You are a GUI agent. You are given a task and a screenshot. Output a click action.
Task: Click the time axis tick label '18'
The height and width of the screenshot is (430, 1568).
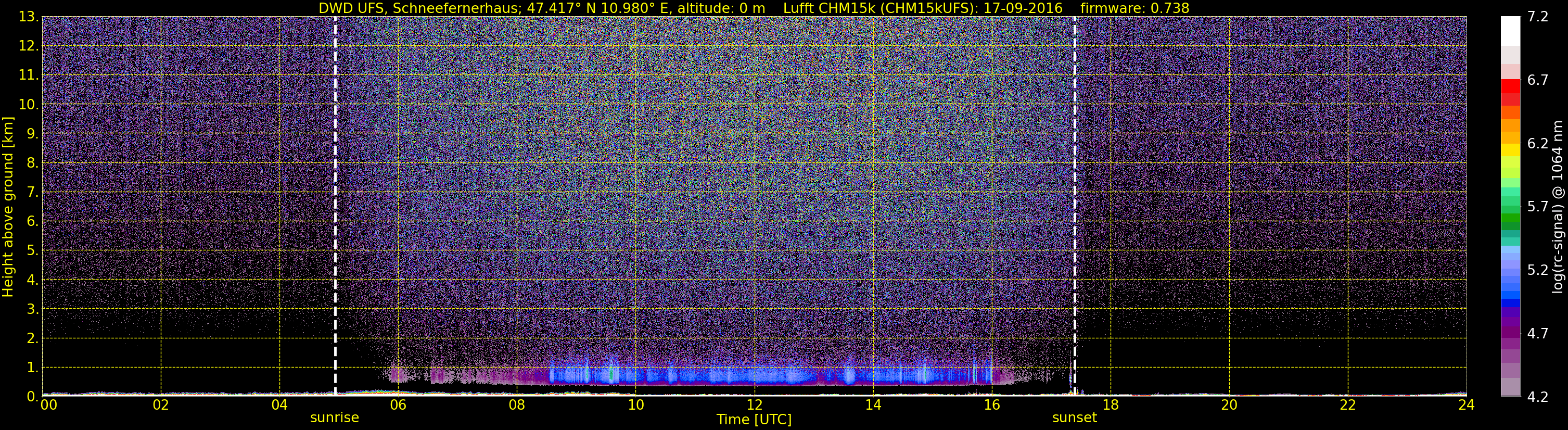coord(1110,405)
